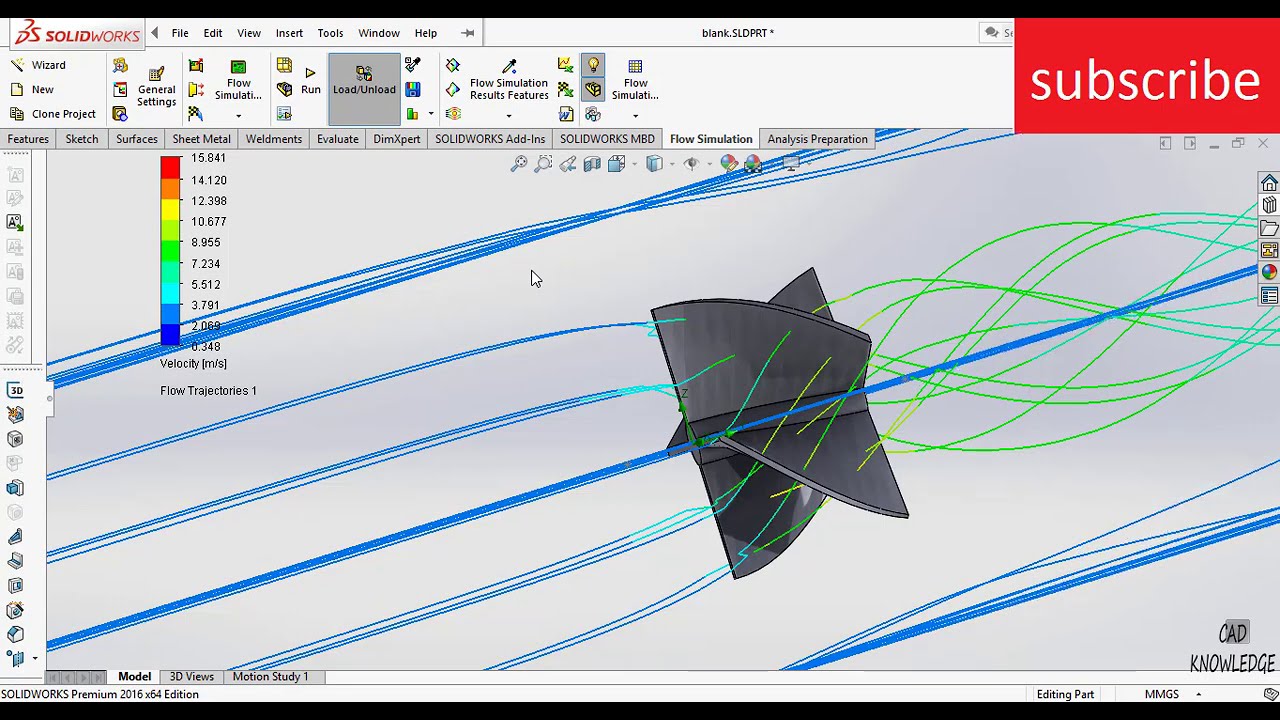Click the probe eyedropper icon near Load/Unload
The height and width of the screenshot is (720, 1280).
(x=413, y=66)
